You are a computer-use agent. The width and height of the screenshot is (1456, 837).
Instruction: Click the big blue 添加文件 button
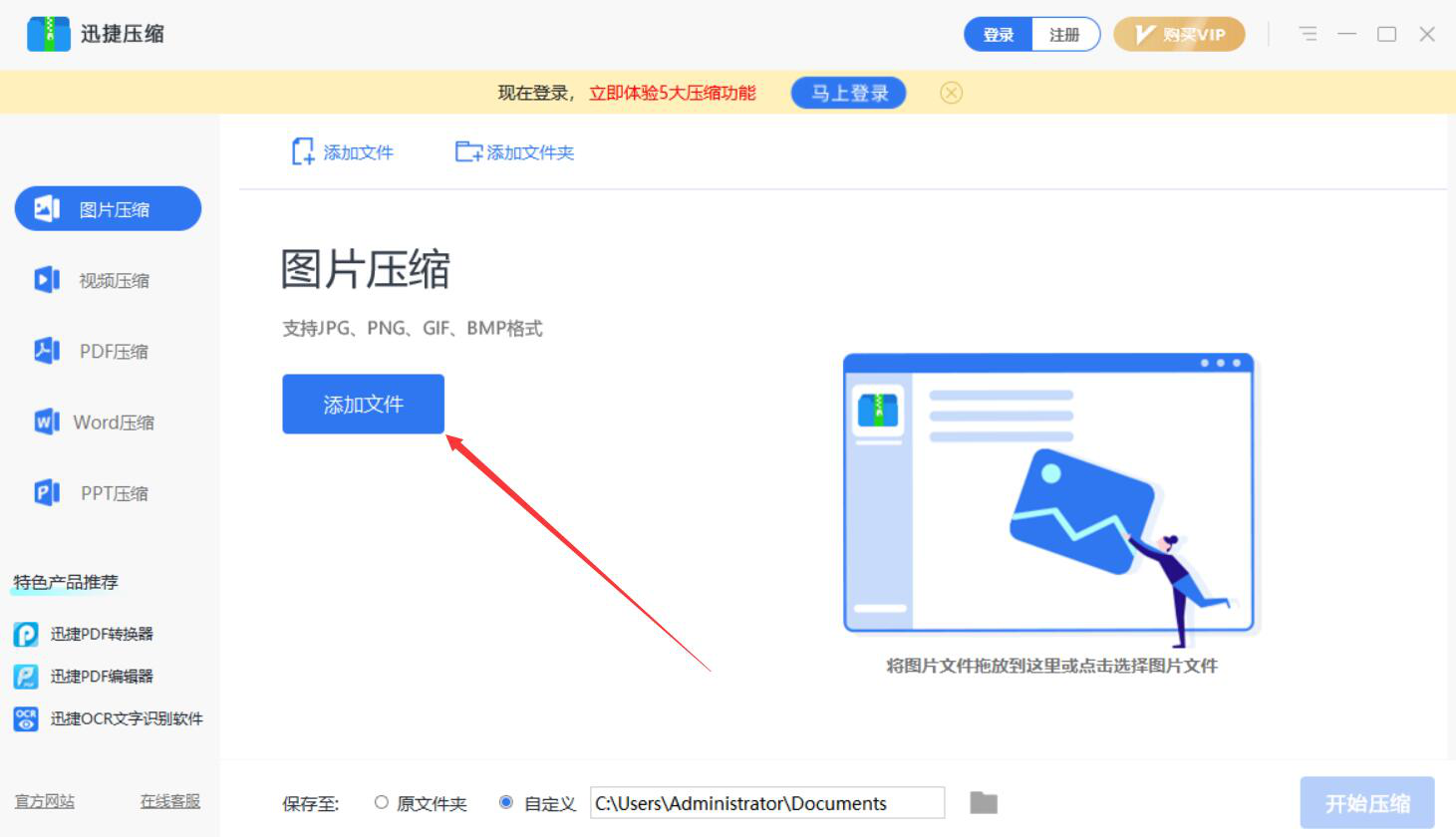coord(363,404)
